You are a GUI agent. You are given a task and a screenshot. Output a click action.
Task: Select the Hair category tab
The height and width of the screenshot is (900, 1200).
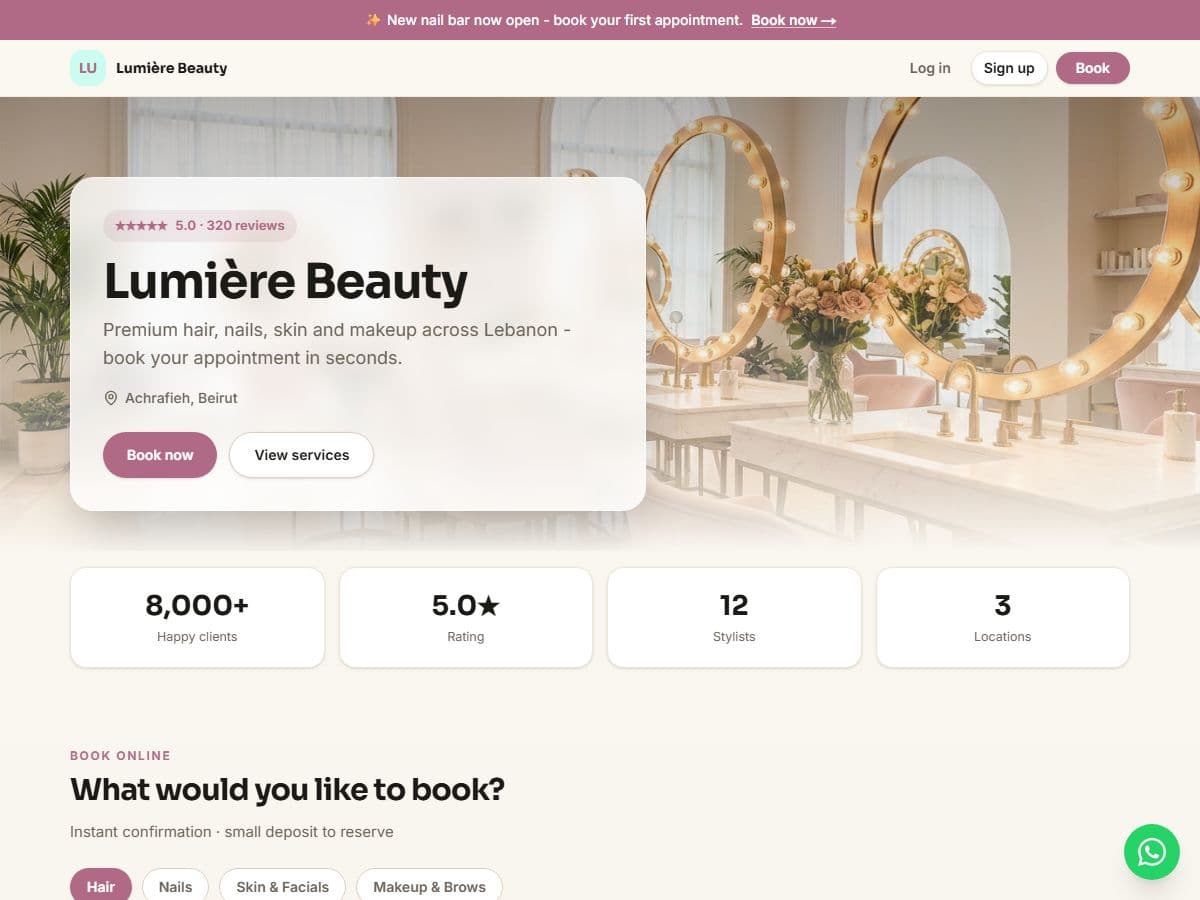pos(101,886)
